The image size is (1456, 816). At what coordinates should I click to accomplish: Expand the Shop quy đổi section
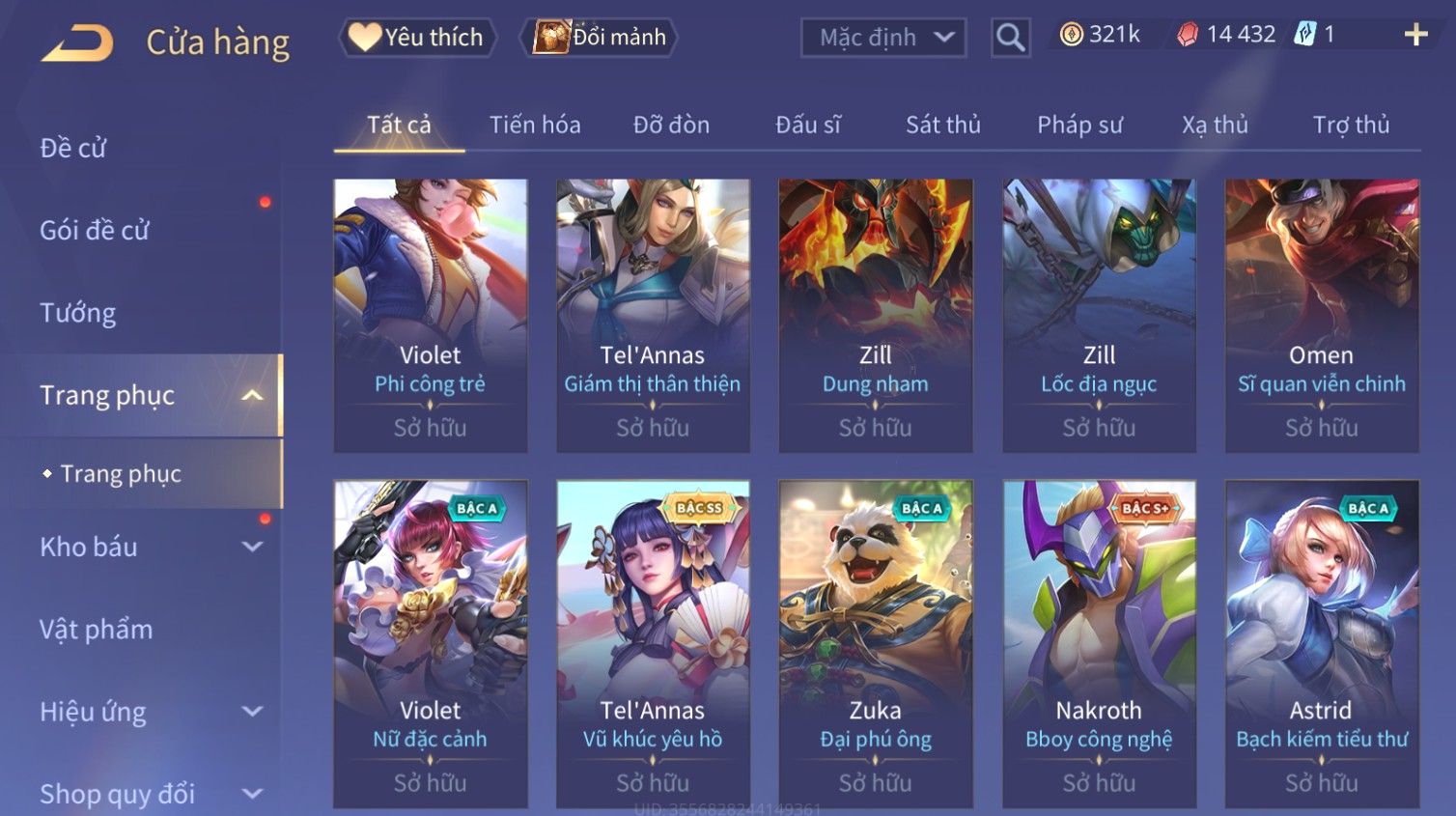pos(252,794)
